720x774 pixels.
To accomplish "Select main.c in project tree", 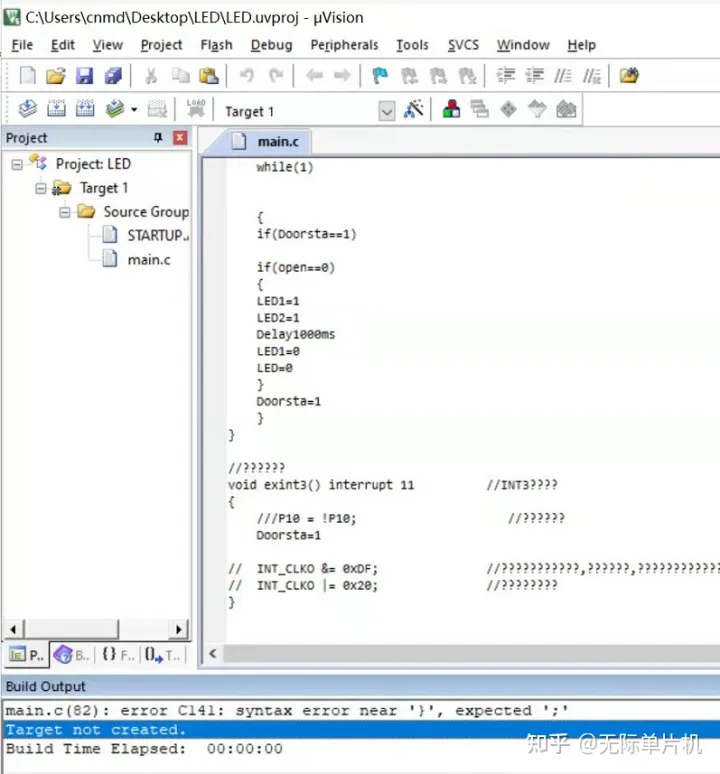I will point(137,260).
